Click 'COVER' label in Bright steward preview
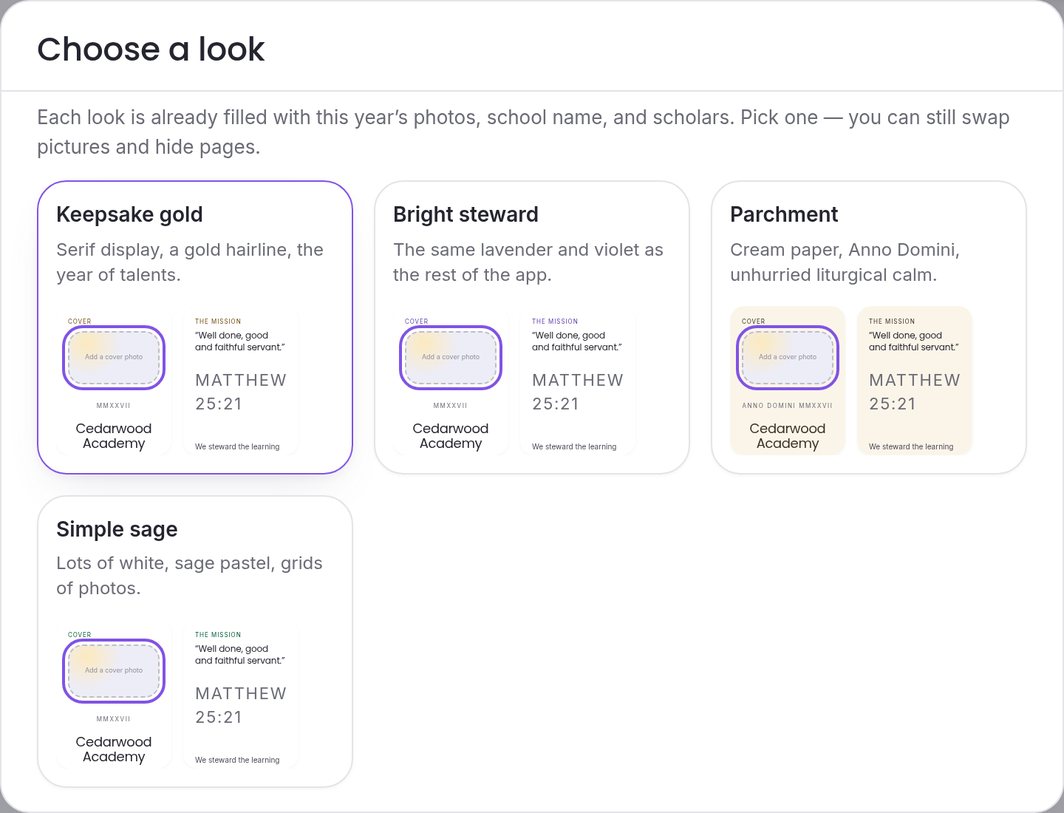The image size is (1064, 813). 416,321
